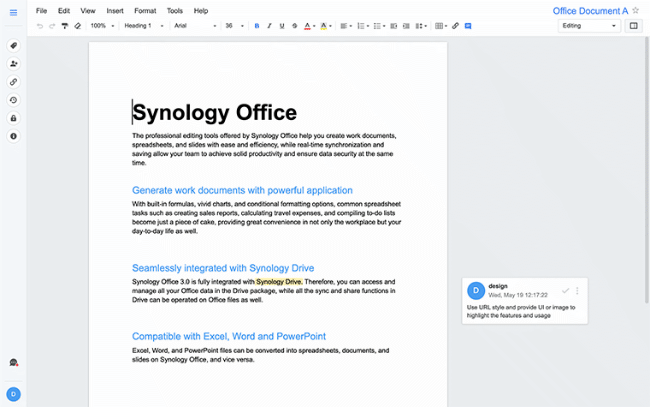Open the Help menu
Screen dimensions: 650x407
pos(201,11)
